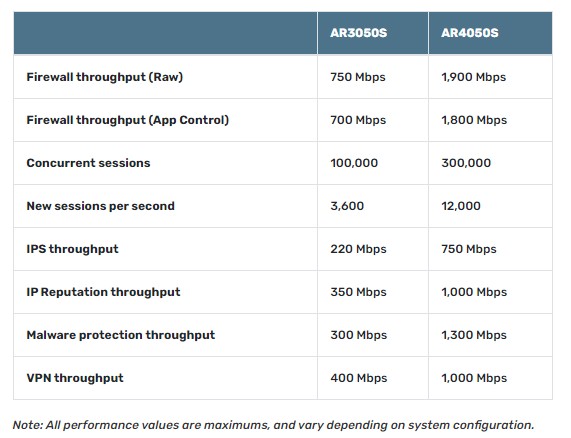Select the 300,000 concurrent sessions value
This screenshot has height=438, width=571.
pyautogui.click(x=466, y=163)
